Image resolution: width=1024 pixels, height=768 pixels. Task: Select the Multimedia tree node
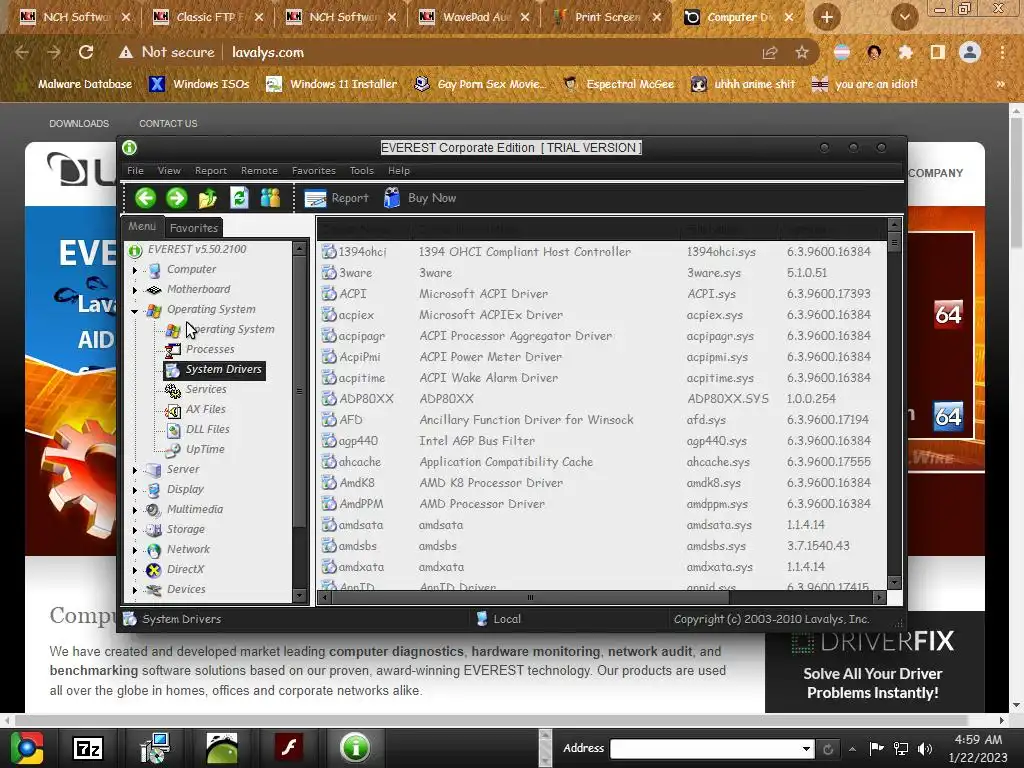[x=195, y=509]
